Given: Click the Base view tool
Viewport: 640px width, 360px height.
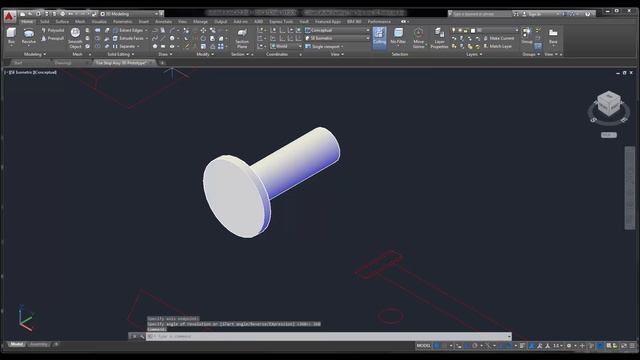Looking at the screenshot, I should coord(553,36).
